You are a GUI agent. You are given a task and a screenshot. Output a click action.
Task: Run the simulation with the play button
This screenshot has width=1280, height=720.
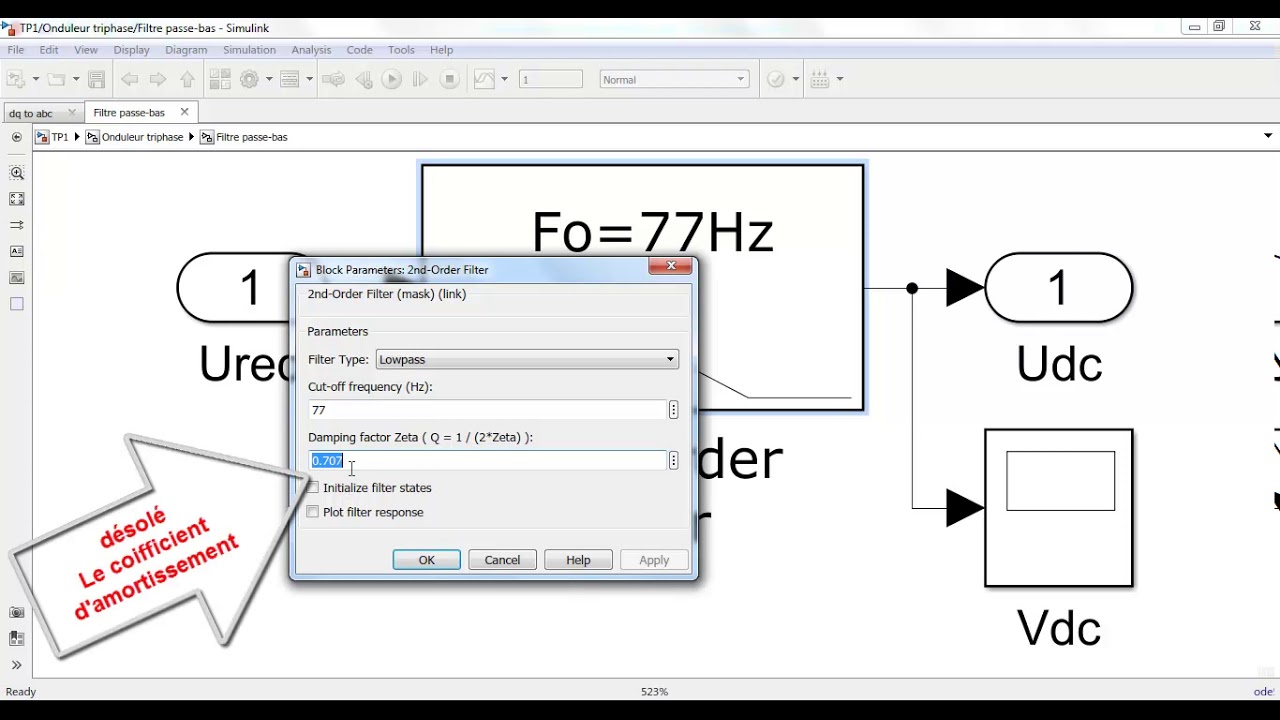point(392,79)
